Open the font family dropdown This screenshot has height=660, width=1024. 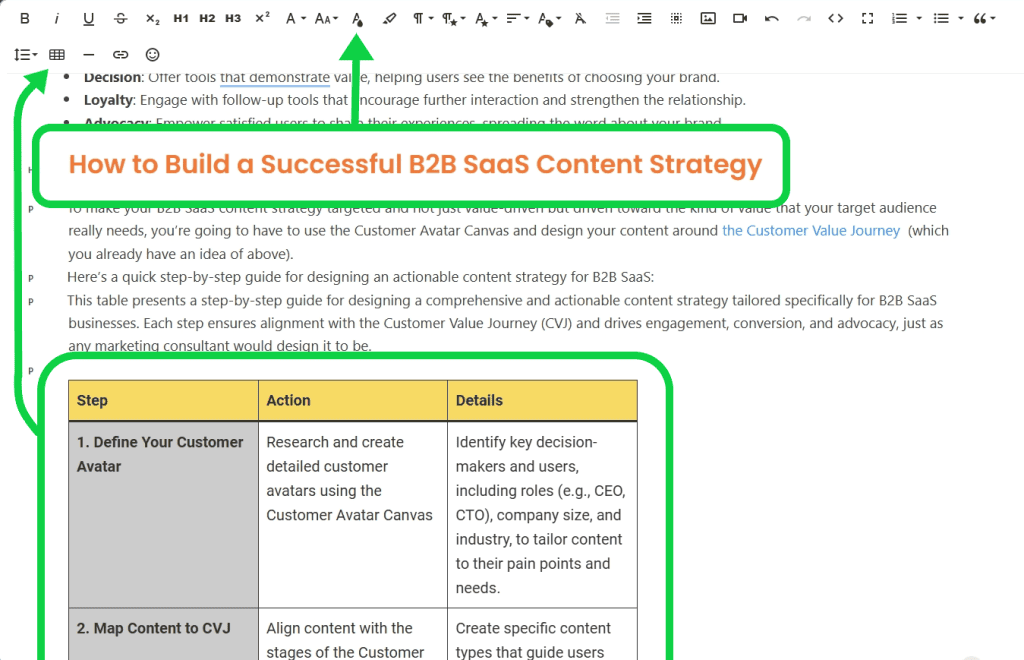click(295, 18)
